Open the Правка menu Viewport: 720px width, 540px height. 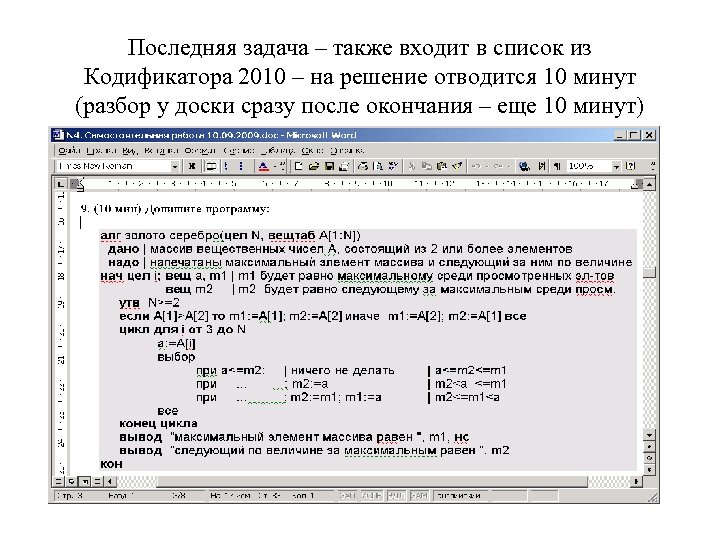click(x=100, y=151)
